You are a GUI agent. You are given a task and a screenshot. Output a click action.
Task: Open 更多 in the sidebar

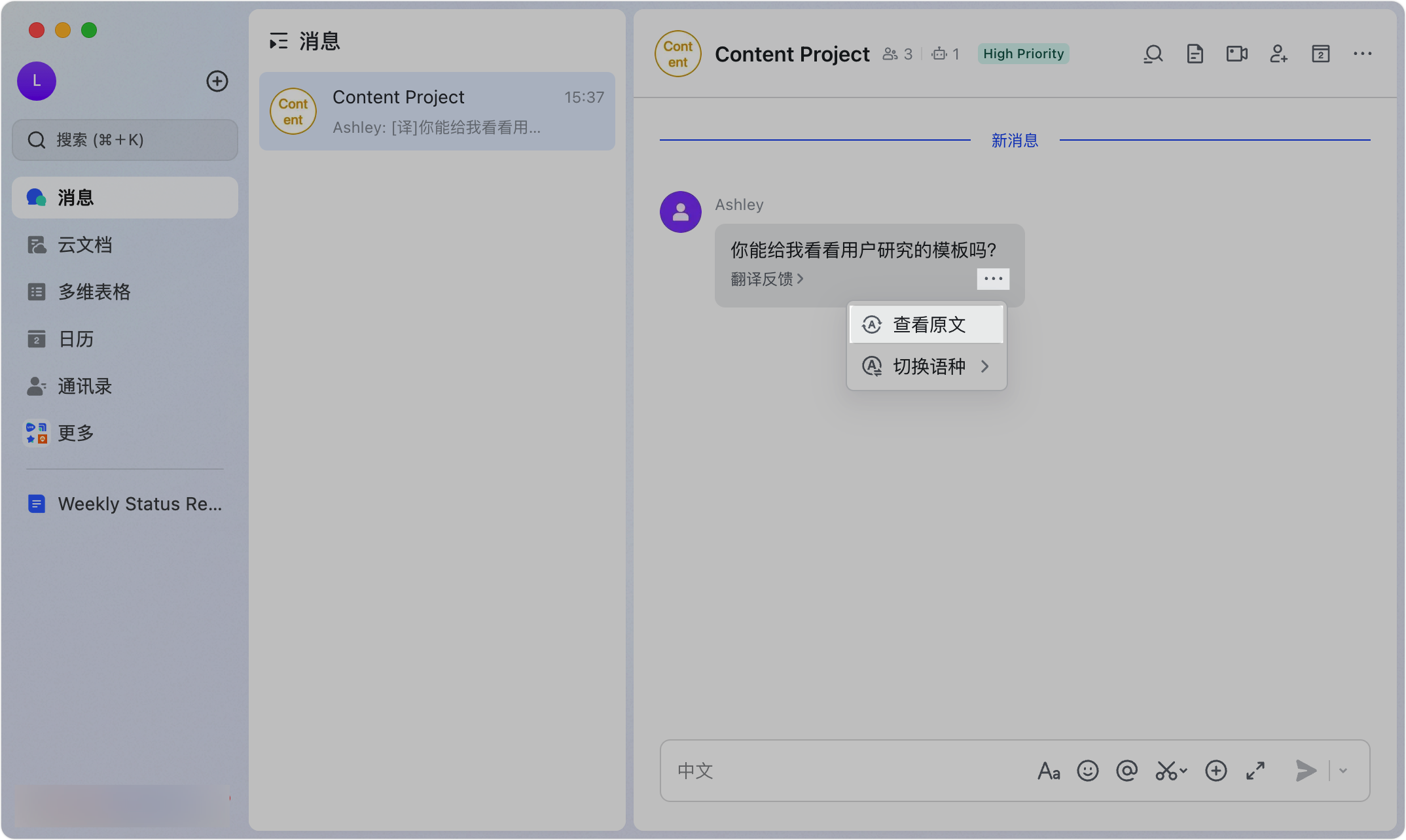(125, 433)
